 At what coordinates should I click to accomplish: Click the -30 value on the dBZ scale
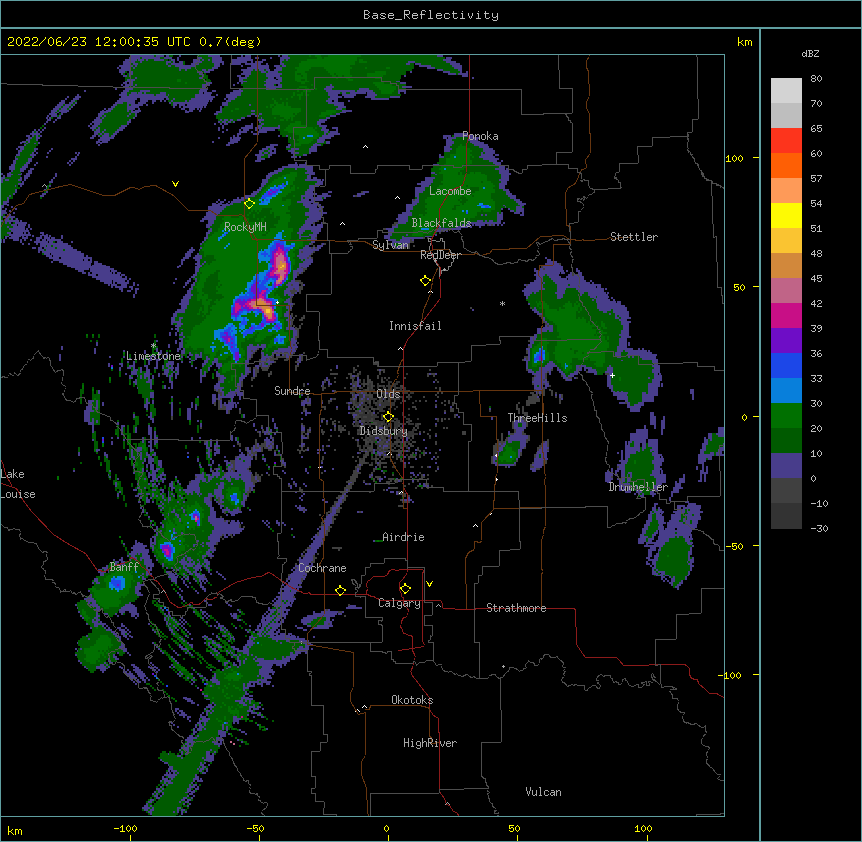pos(819,528)
